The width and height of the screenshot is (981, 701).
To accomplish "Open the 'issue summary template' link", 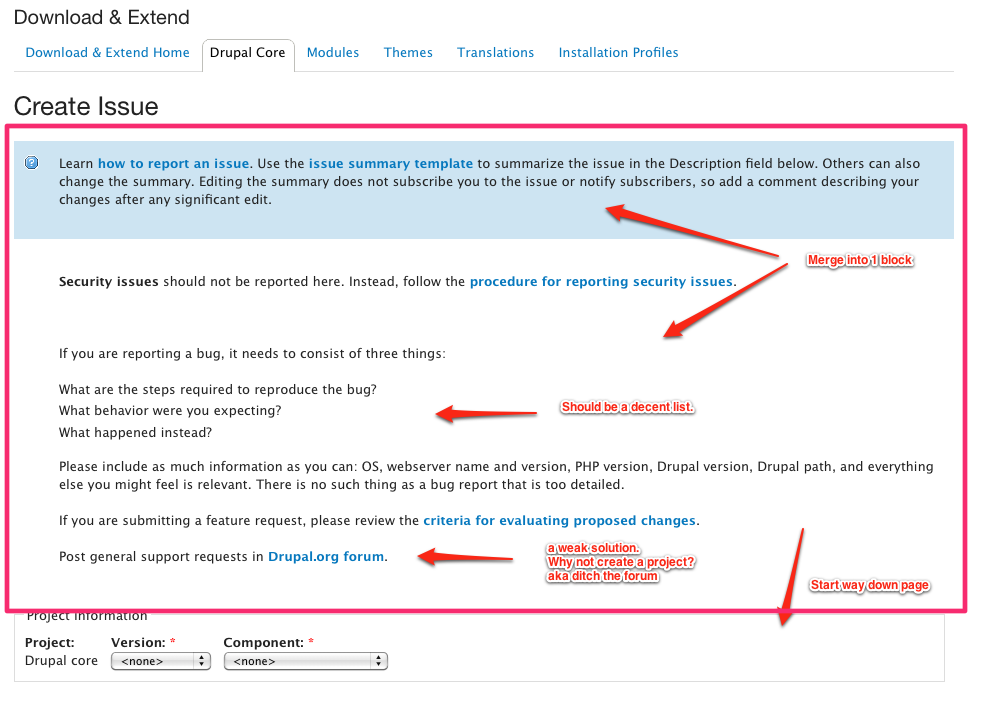I will (x=390, y=163).
